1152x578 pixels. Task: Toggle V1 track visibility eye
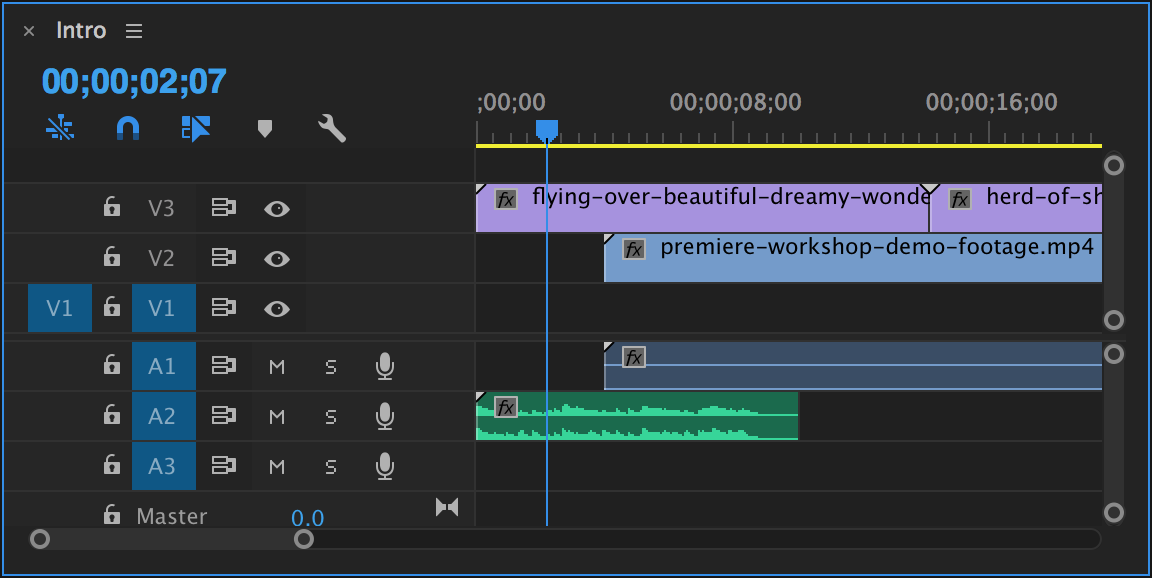point(277,308)
